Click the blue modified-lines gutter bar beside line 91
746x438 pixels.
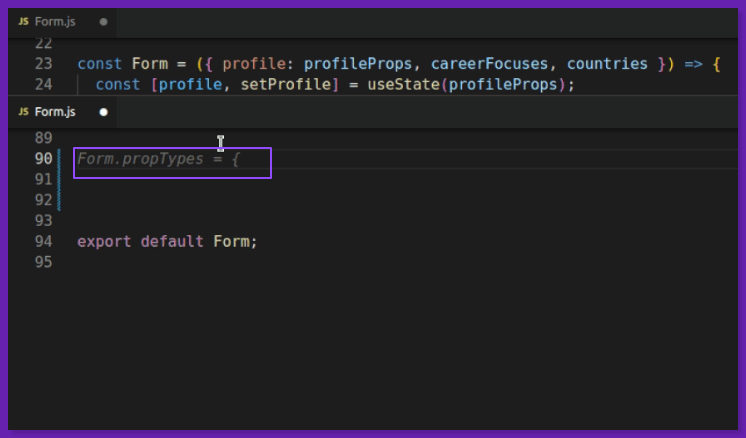[60, 180]
